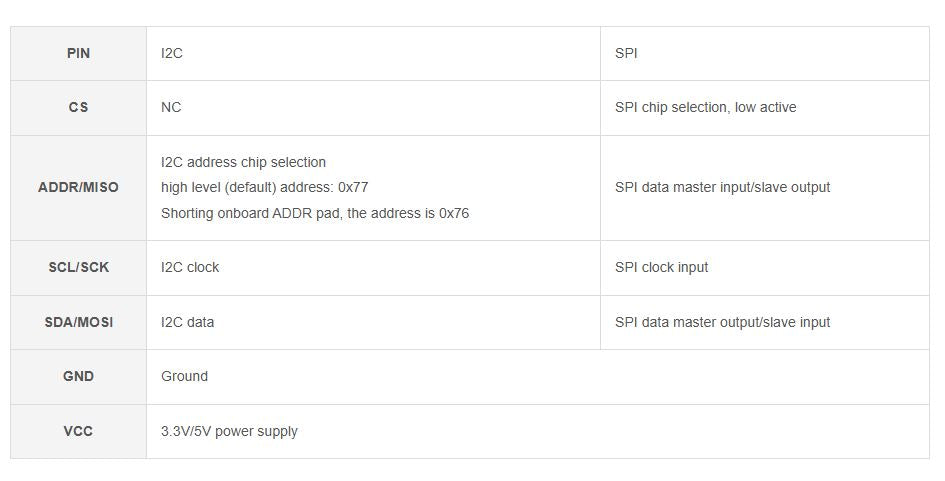Select 'SPI data master input/slave output' text
945x481 pixels.
point(722,187)
